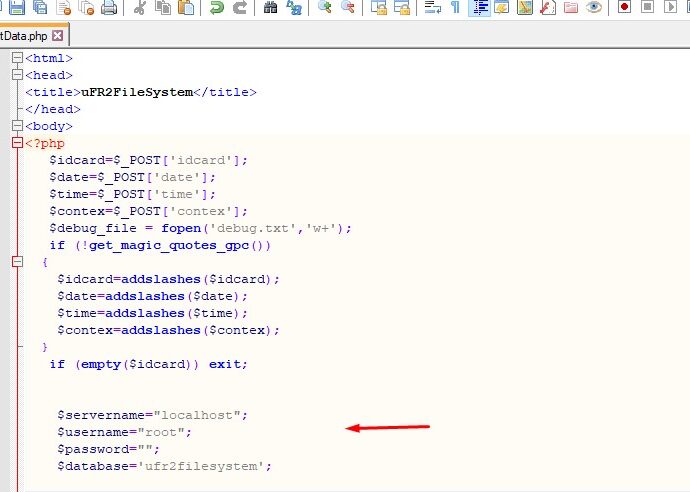The height and width of the screenshot is (492, 690).
Task: Toggle synchronized horizontal scrolling icon
Action: click(x=402, y=7)
